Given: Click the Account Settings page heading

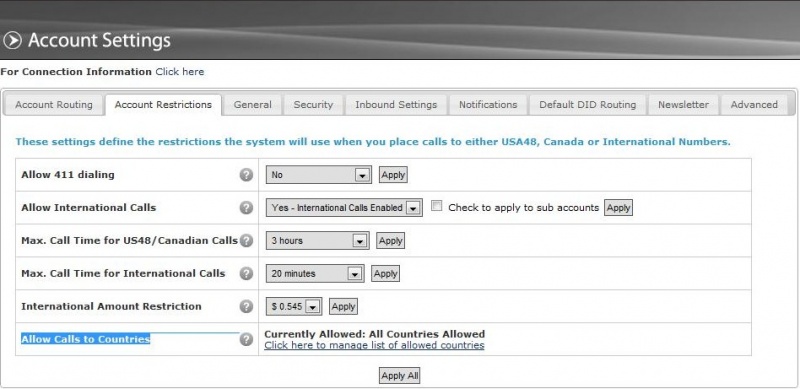Looking at the screenshot, I should point(99,40).
